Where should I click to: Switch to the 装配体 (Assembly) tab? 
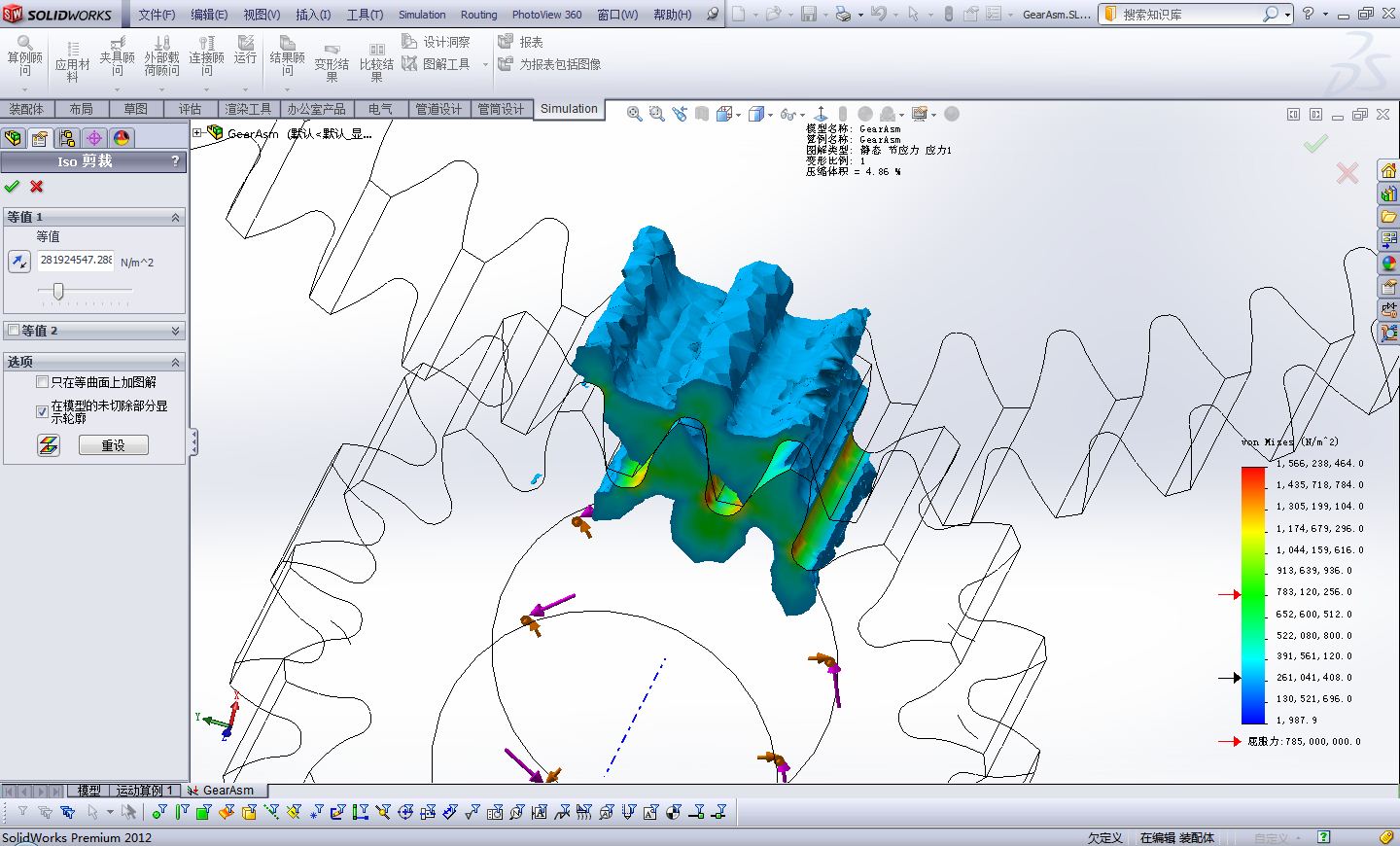tap(27, 109)
